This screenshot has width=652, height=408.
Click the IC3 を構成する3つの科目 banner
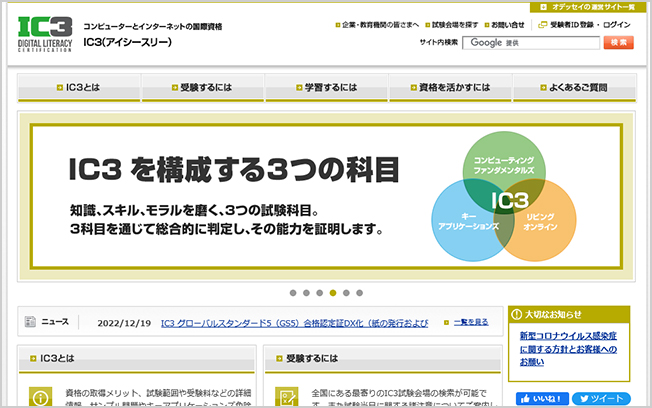click(326, 196)
